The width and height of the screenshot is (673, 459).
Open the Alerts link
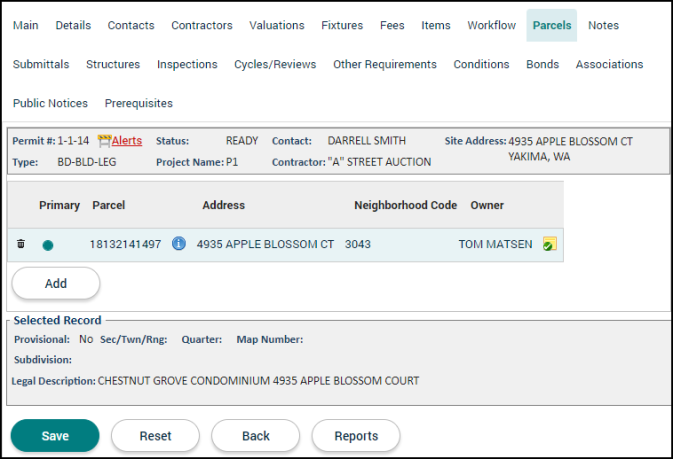(127, 141)
